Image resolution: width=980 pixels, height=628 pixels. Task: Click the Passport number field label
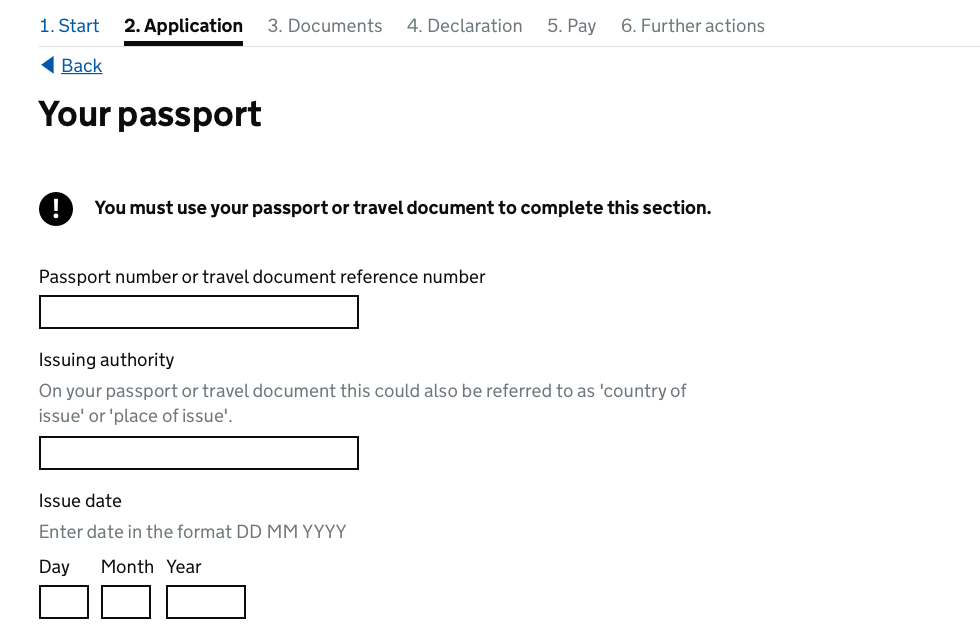262,277
